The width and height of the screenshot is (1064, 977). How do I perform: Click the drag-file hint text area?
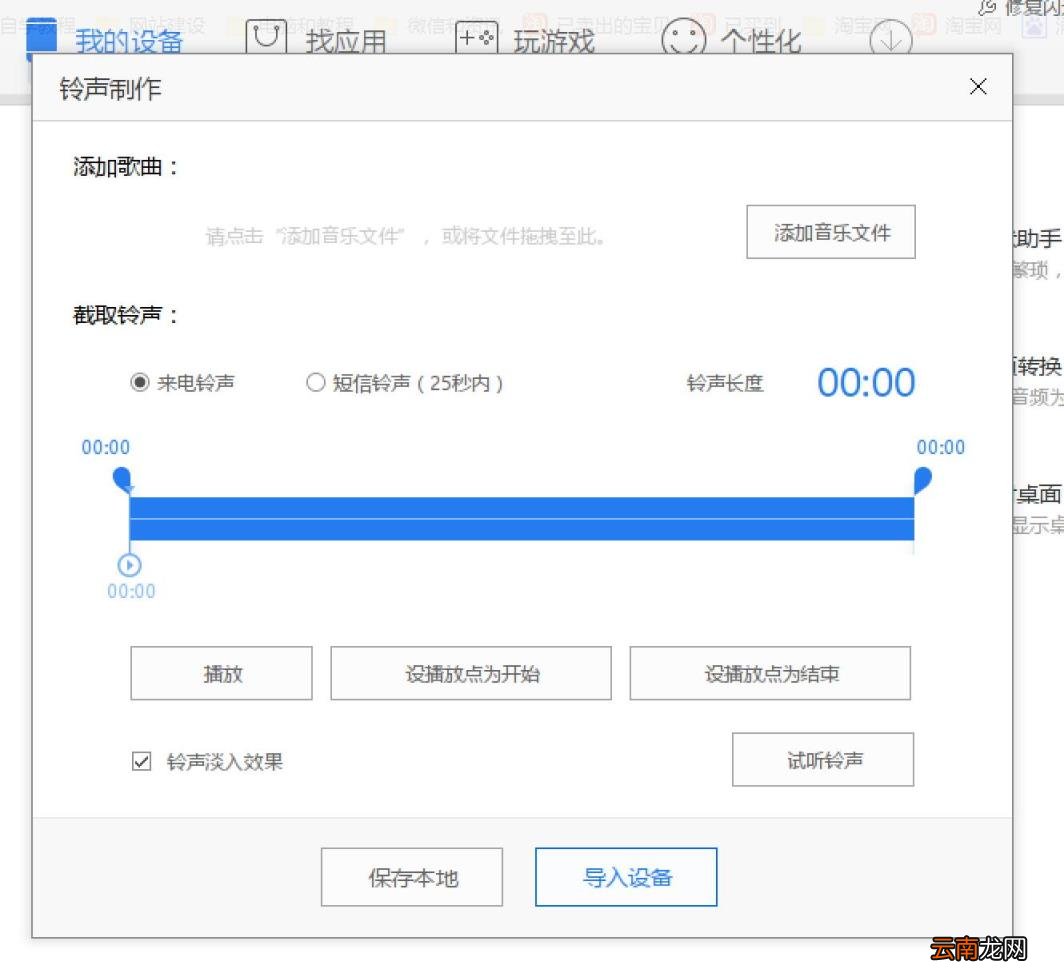tap(405, 236)
